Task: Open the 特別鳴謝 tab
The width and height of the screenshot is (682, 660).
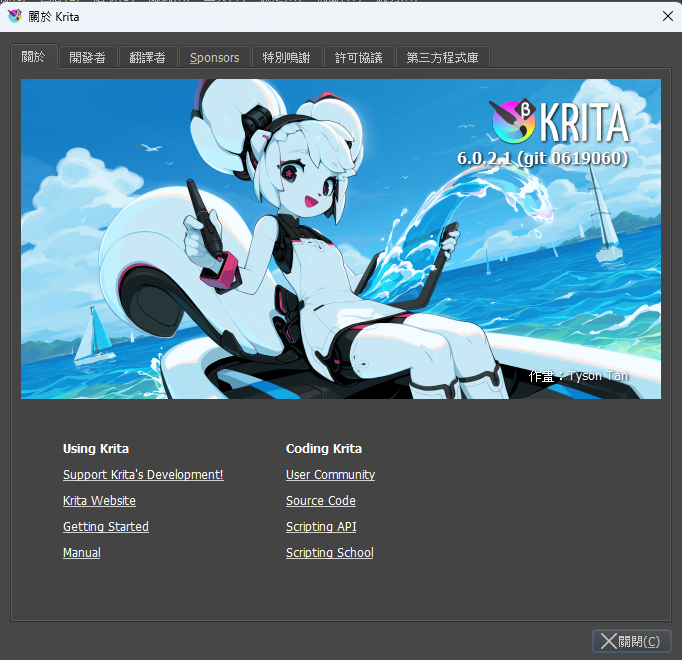Action: coord(287,57)
